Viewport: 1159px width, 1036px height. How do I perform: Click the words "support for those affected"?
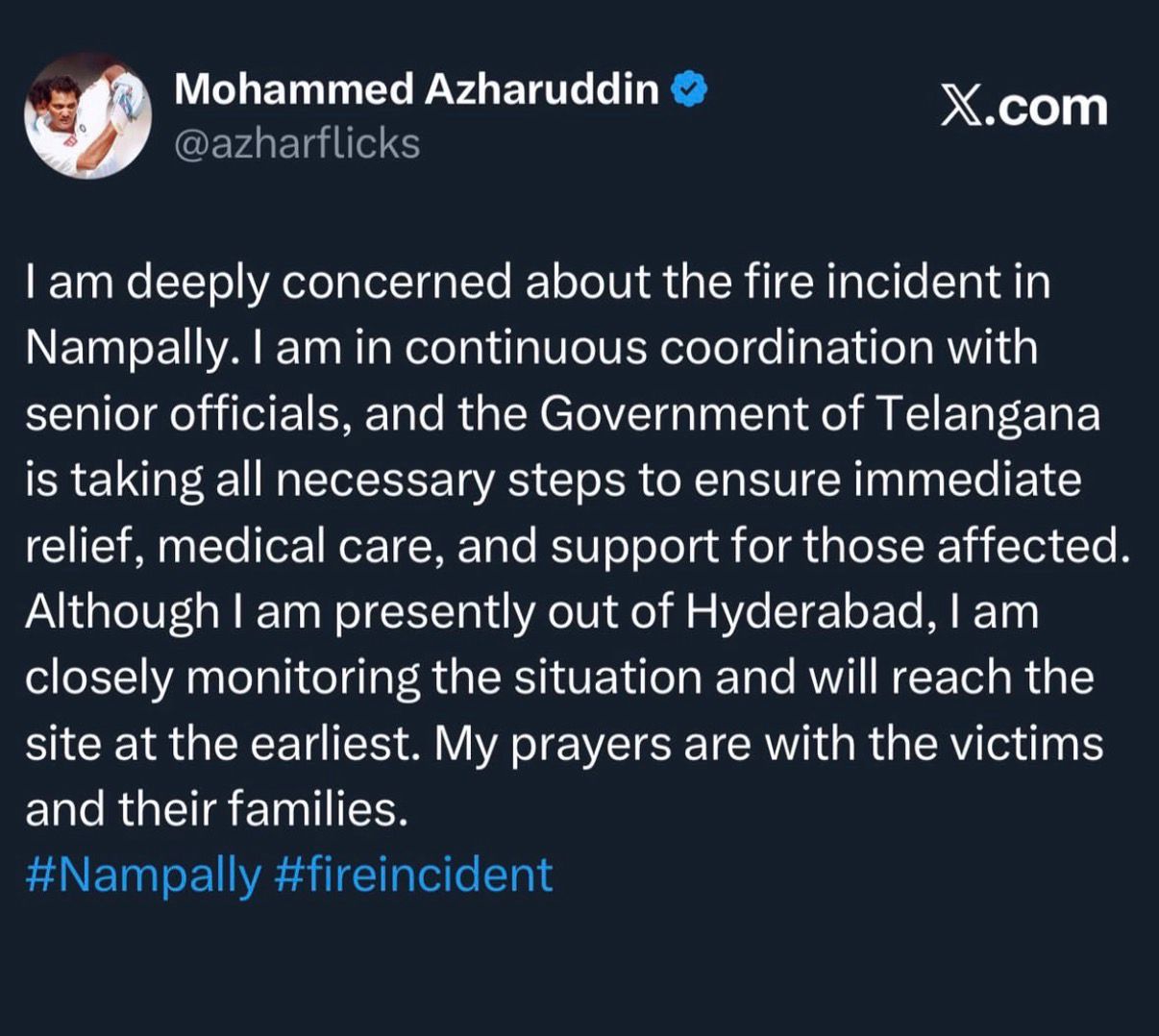tap(834, 546)
